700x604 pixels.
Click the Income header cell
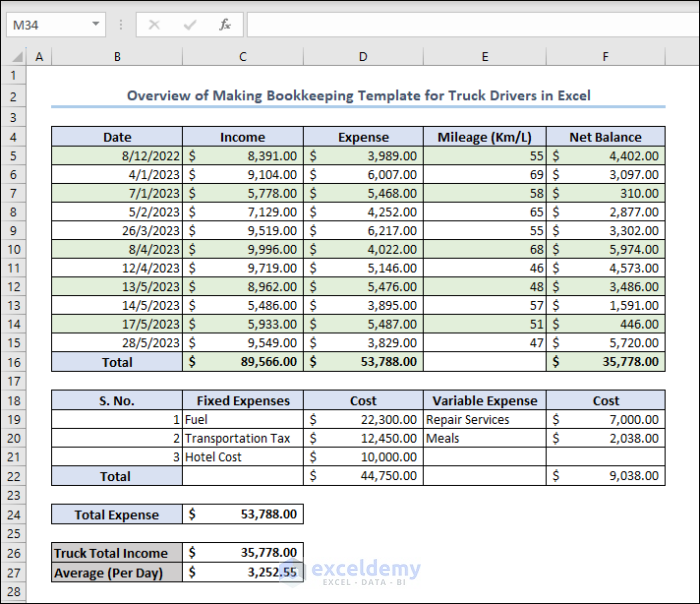[x=243, y=137]
